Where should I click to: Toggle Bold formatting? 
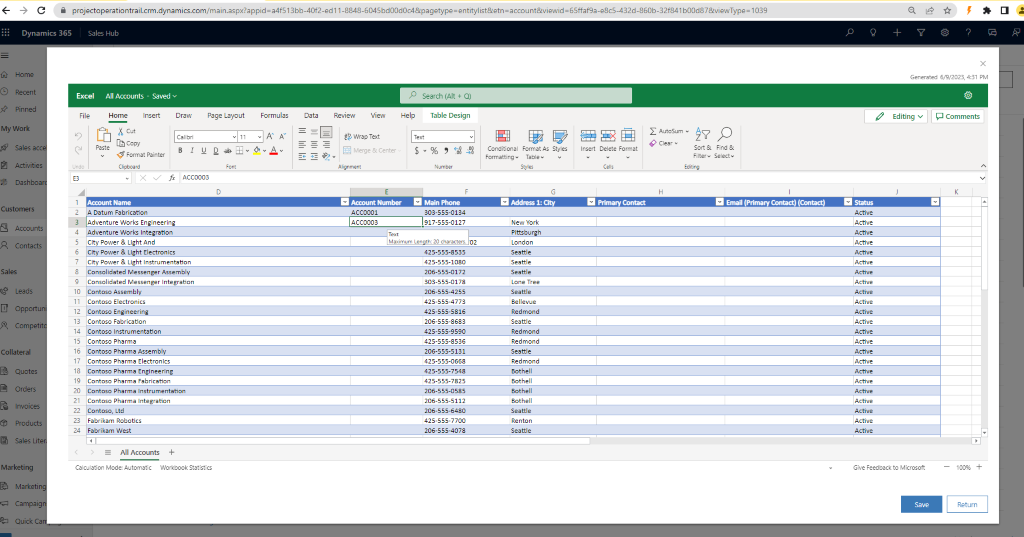180,151
